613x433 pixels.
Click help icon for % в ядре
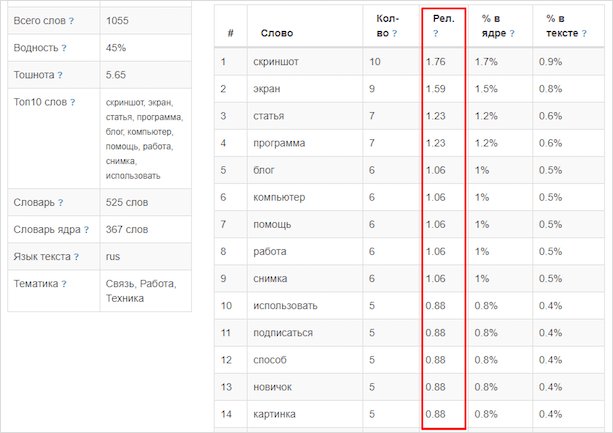(x=513, y=33)
